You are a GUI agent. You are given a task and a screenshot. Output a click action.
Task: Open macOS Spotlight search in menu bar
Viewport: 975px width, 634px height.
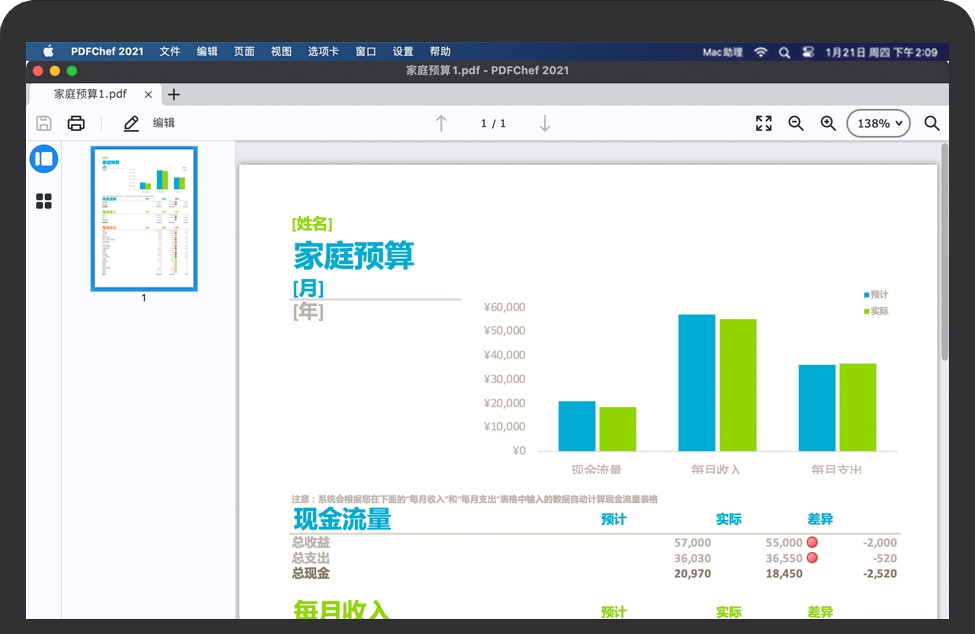pyautogui.click(x=784, y=52)
